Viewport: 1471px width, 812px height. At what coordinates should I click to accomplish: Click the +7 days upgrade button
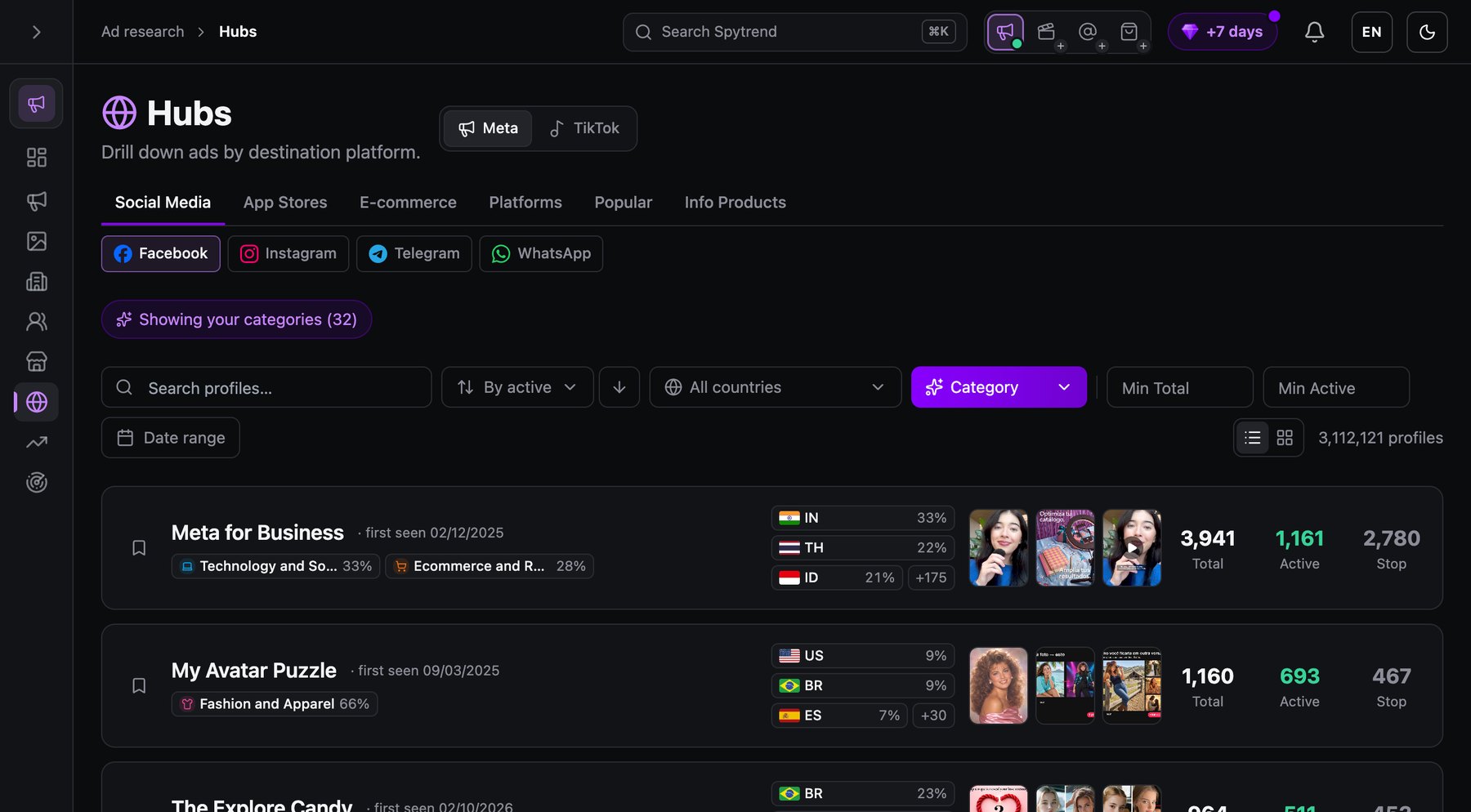pos(1223,32)
